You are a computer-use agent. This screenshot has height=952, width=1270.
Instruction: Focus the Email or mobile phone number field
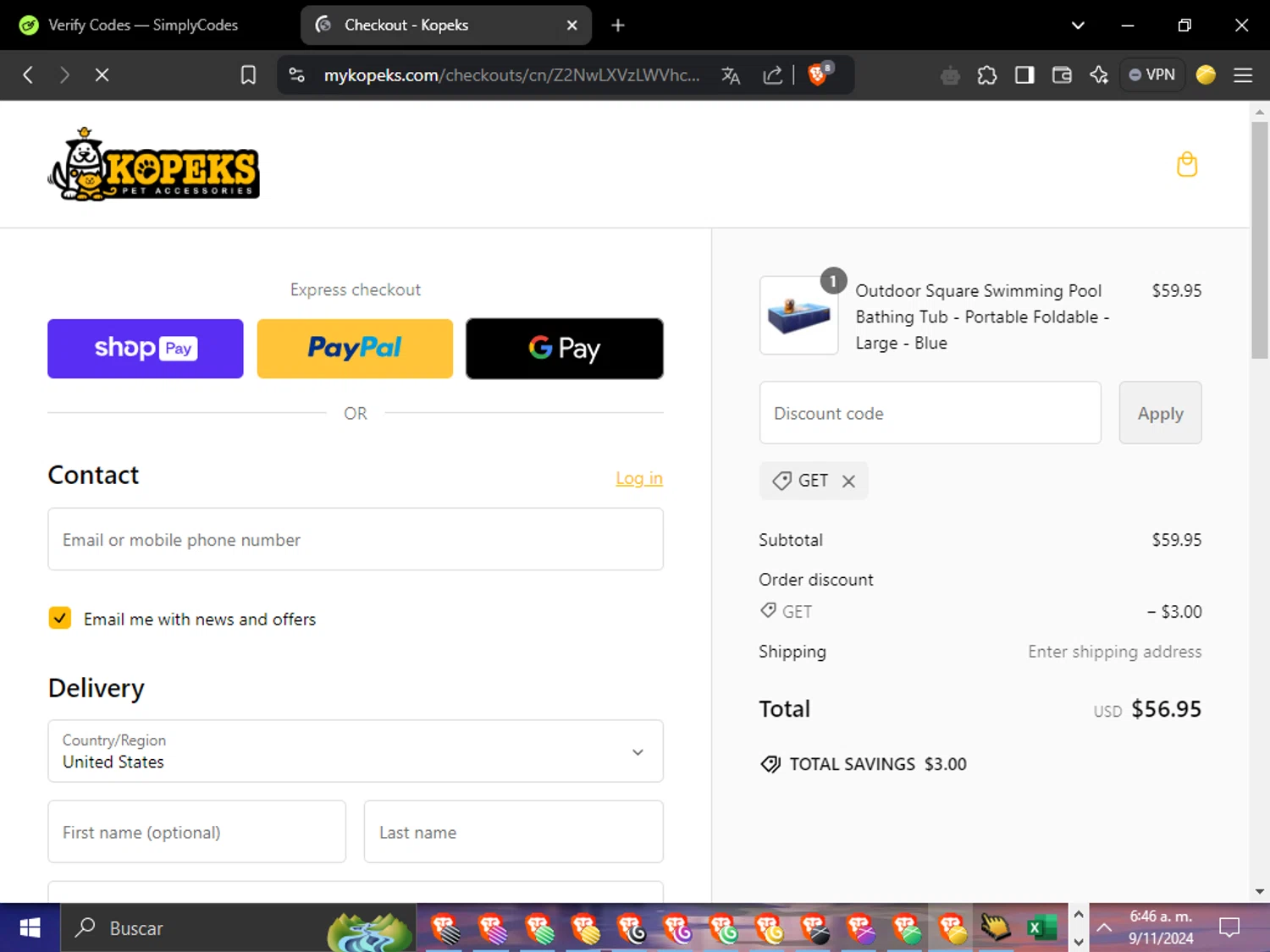pos(356,539)
